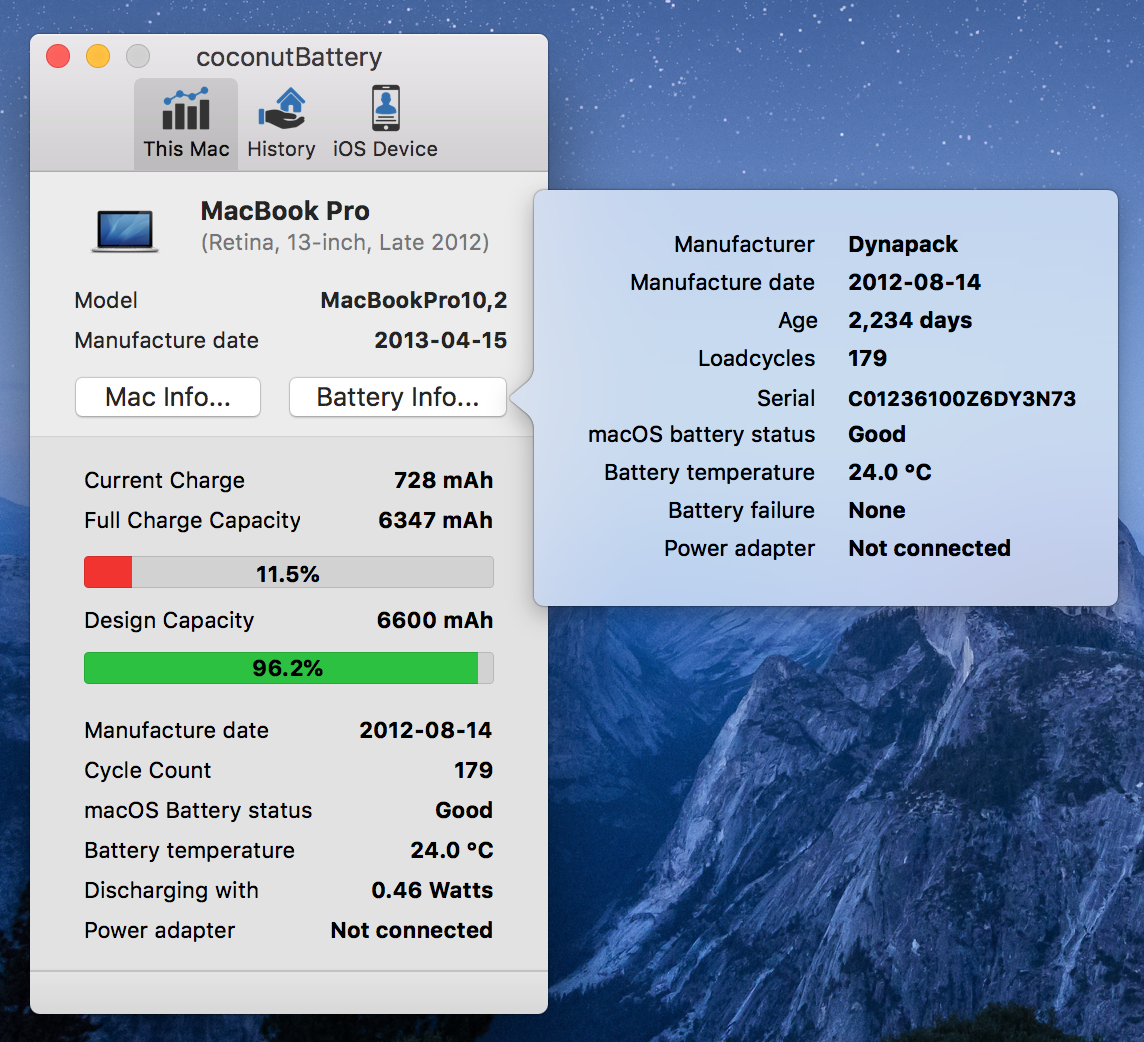The height and width of the screenshot is (1042, 1144).
Task: Switch to the This Mac tab label
Action: [186, 149]
